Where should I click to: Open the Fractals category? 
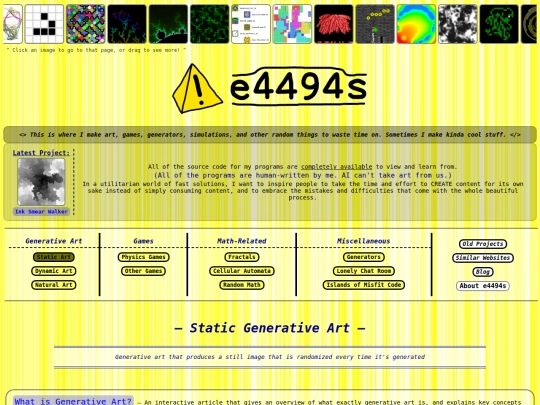click(x=242, y=257)
